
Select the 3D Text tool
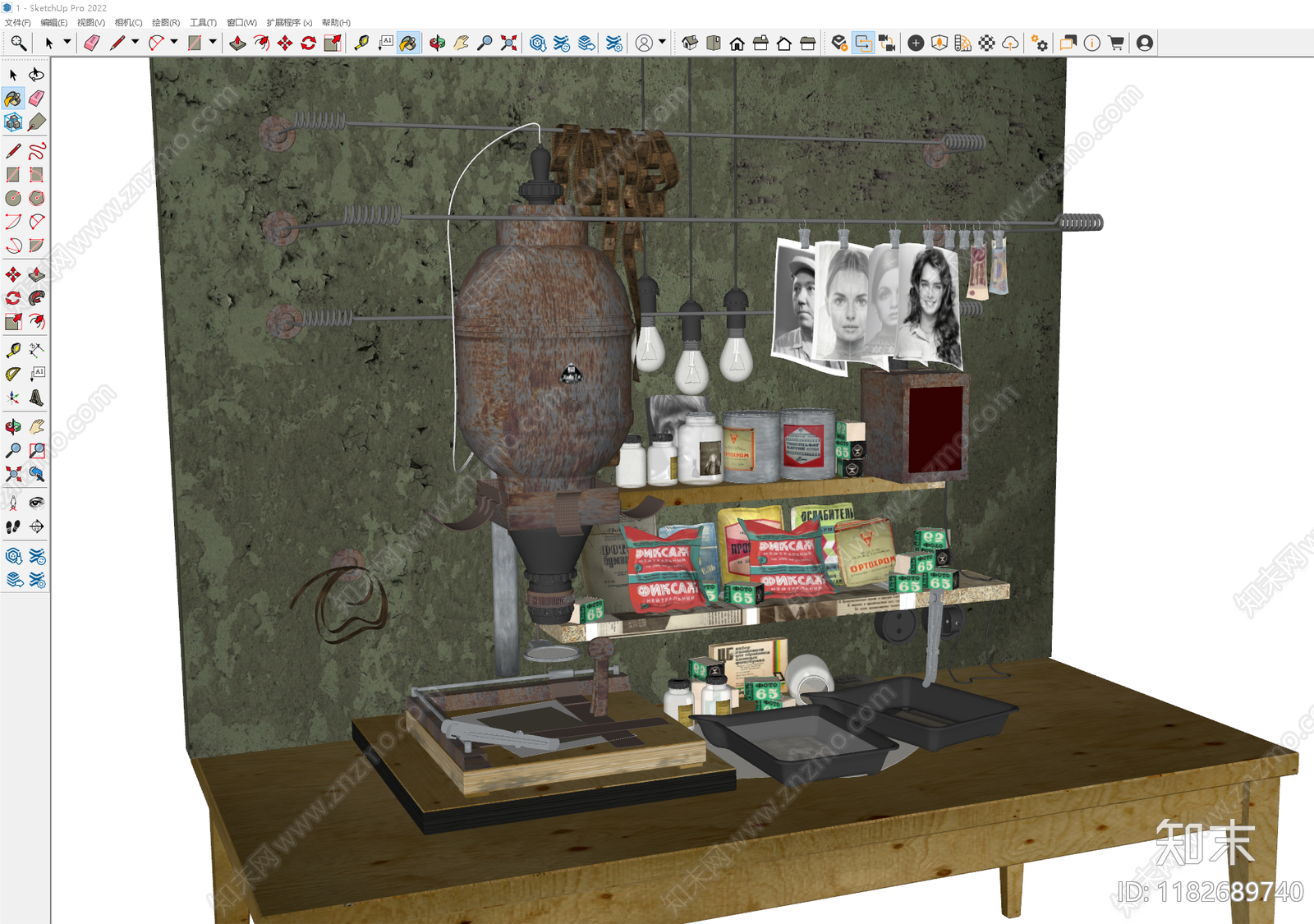pyautogui.click(x=37, y=398)
